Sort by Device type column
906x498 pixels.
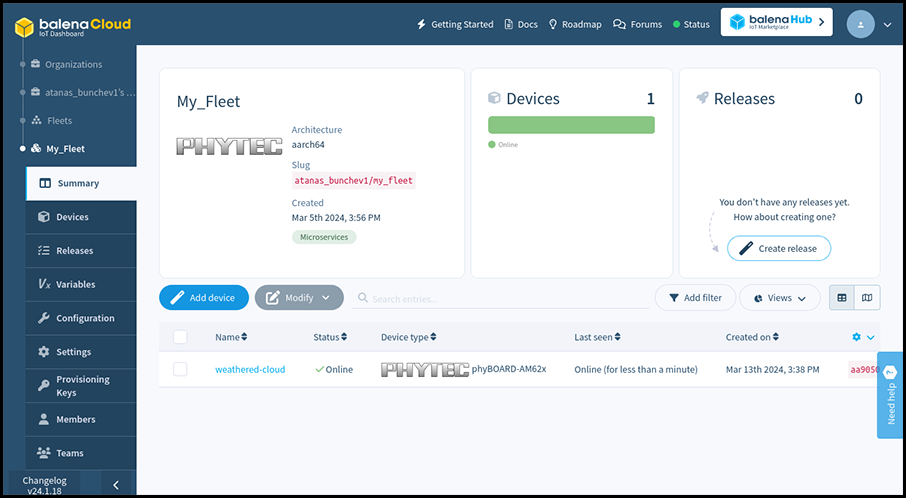click(x=409, y=337)
